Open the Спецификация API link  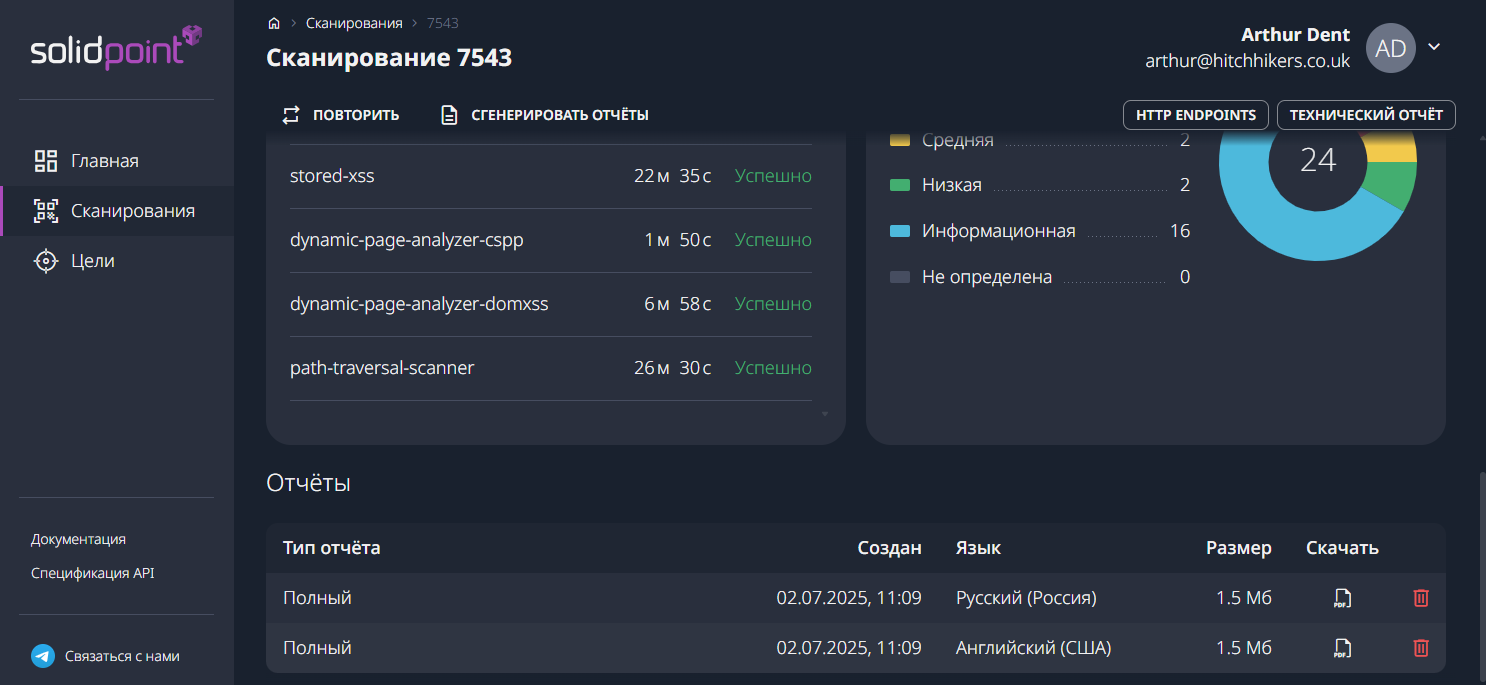point(91,572)
